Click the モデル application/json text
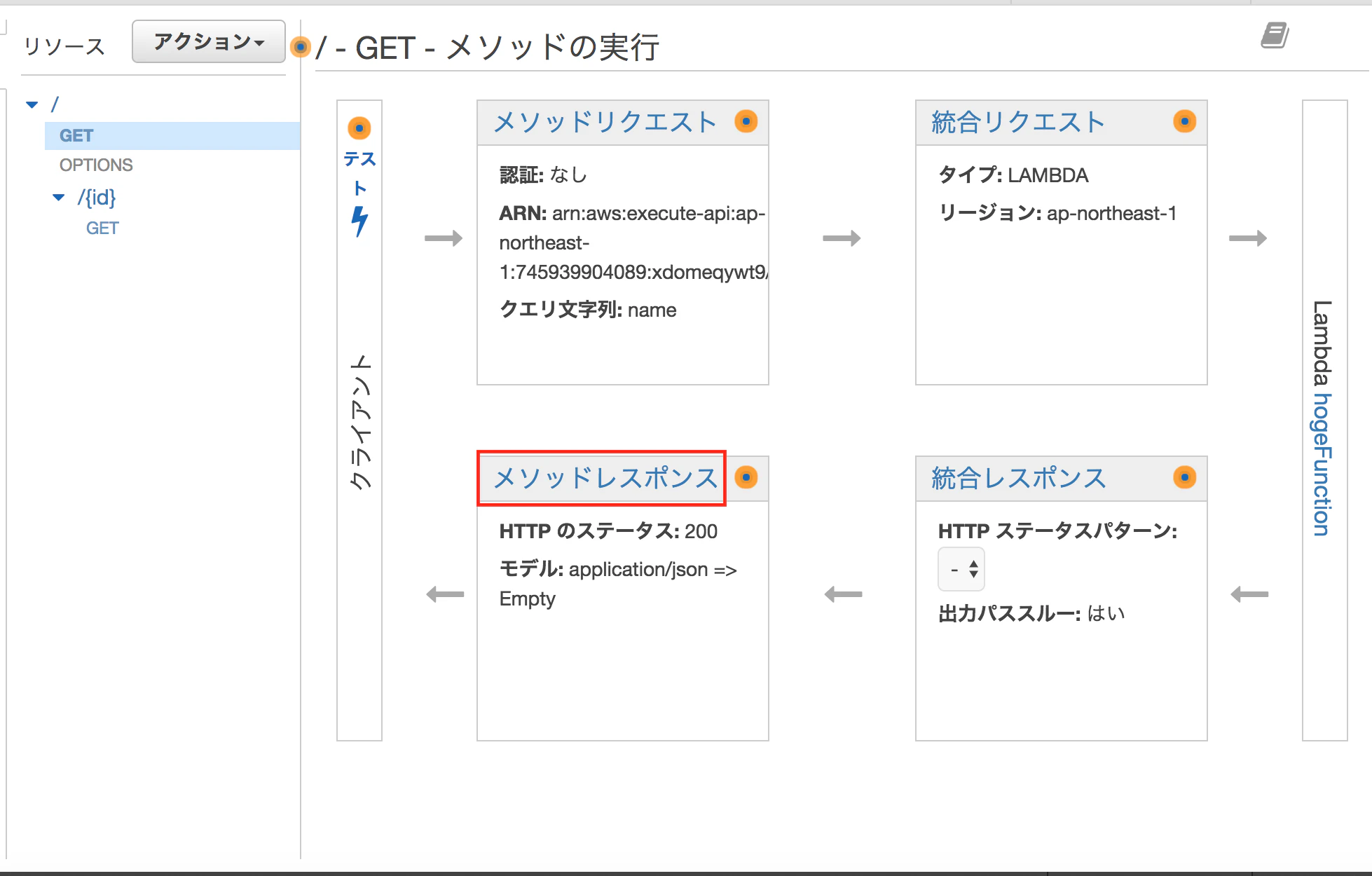This screenshot has height=876, width=1372. pos(618,584)
